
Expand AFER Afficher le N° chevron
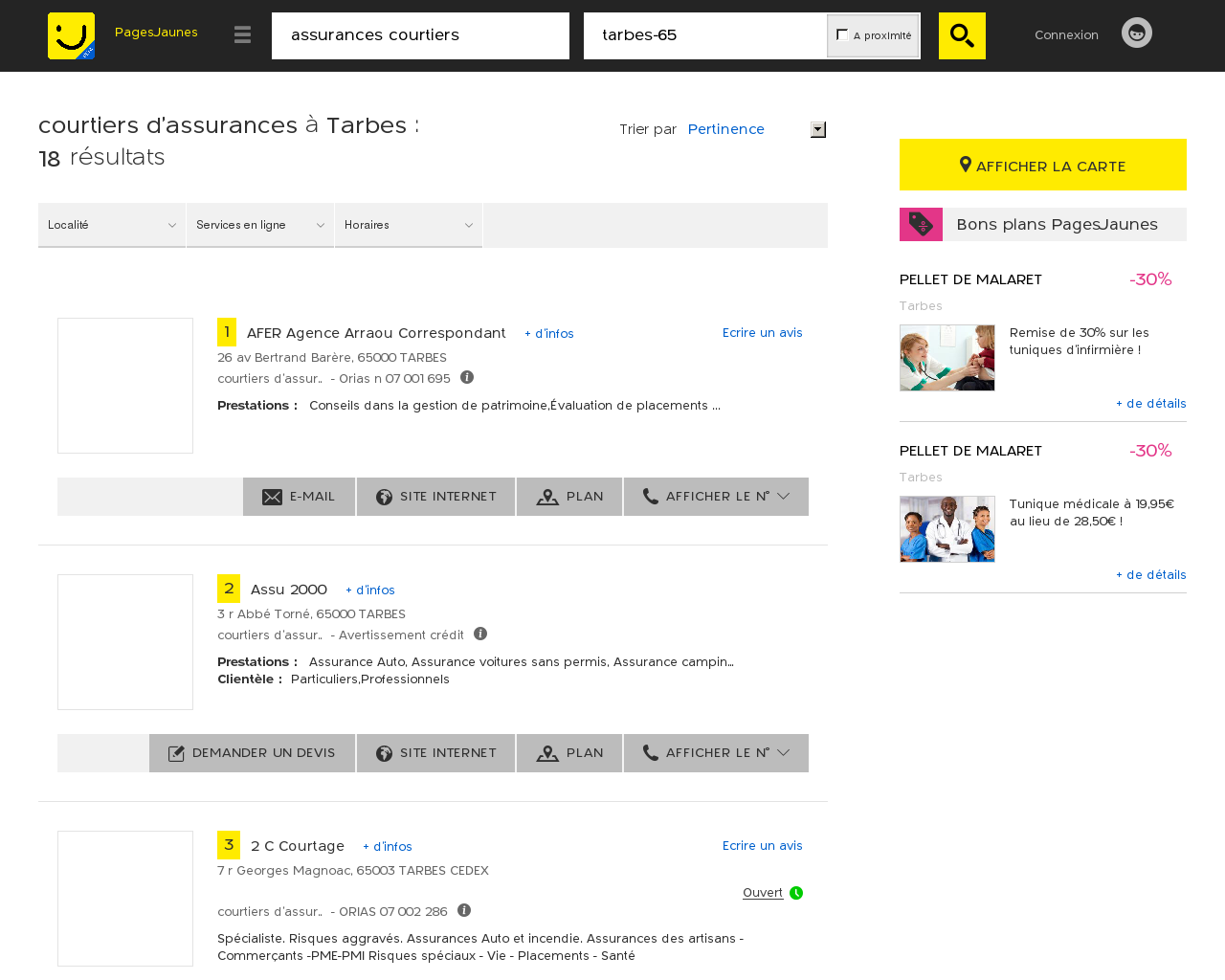click(784, 496)
